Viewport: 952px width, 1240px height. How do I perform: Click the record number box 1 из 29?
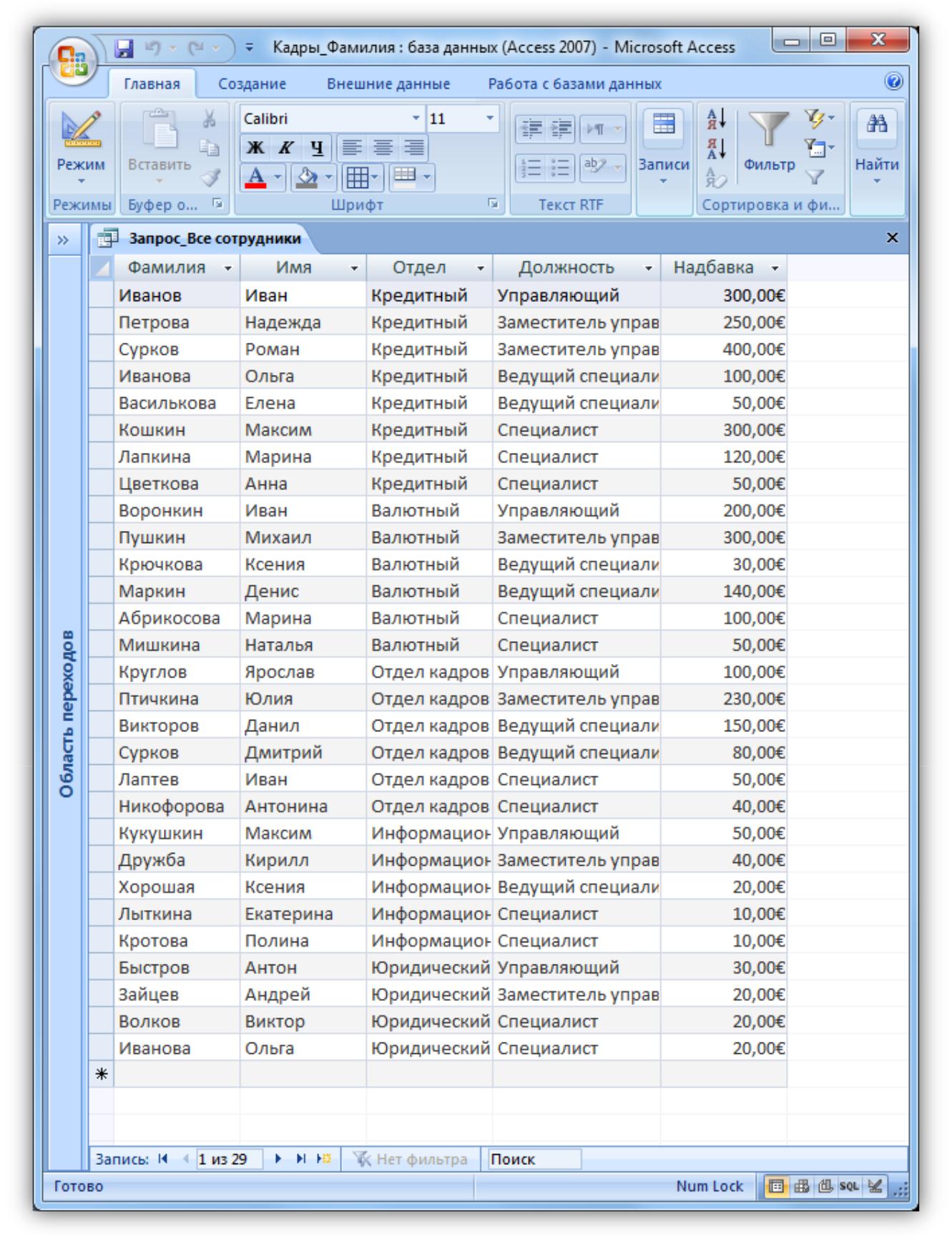click(x=228, y=1159)
